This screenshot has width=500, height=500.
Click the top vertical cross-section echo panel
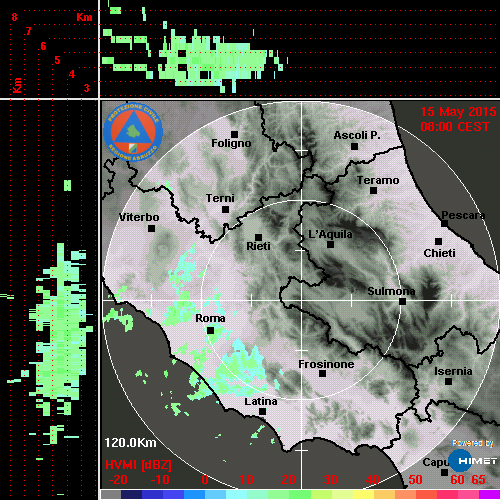click(299, 49)
